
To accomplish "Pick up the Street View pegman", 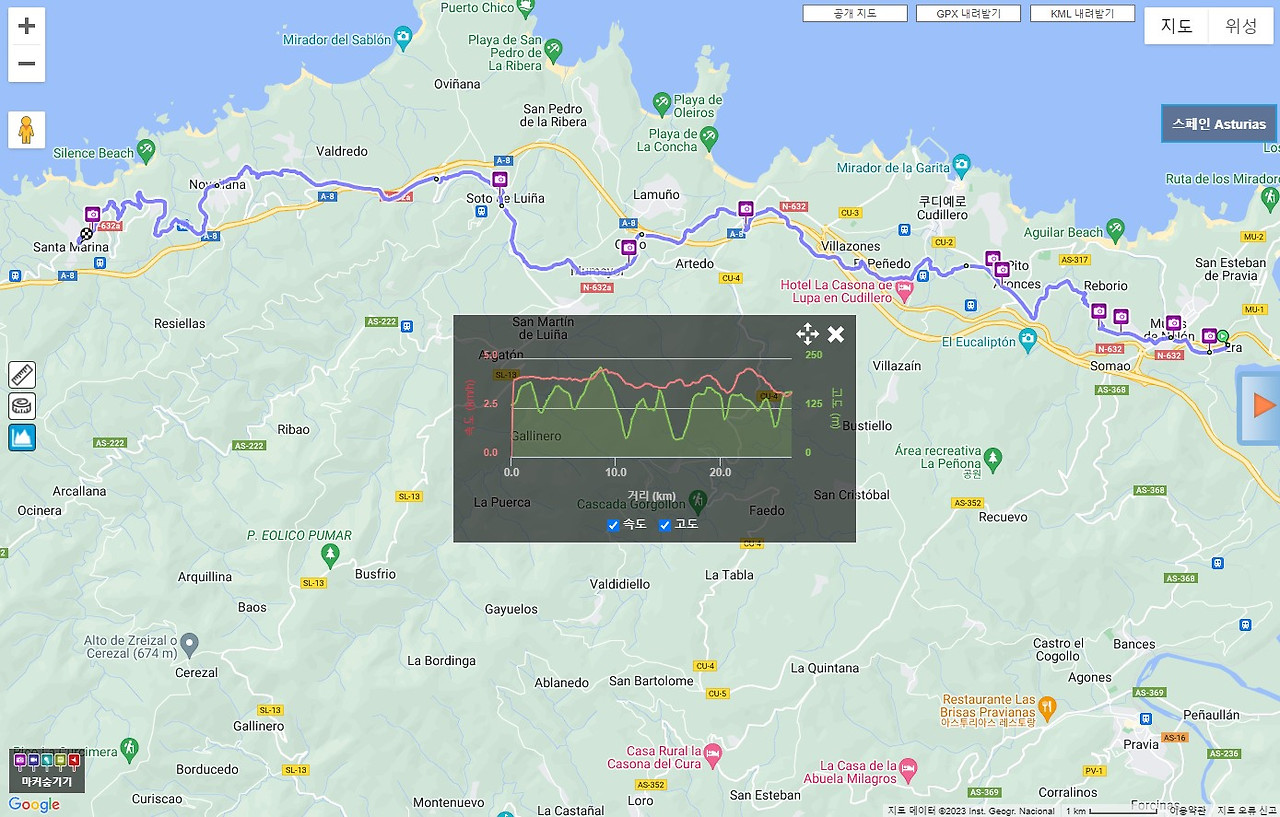I will pos(27,130).
